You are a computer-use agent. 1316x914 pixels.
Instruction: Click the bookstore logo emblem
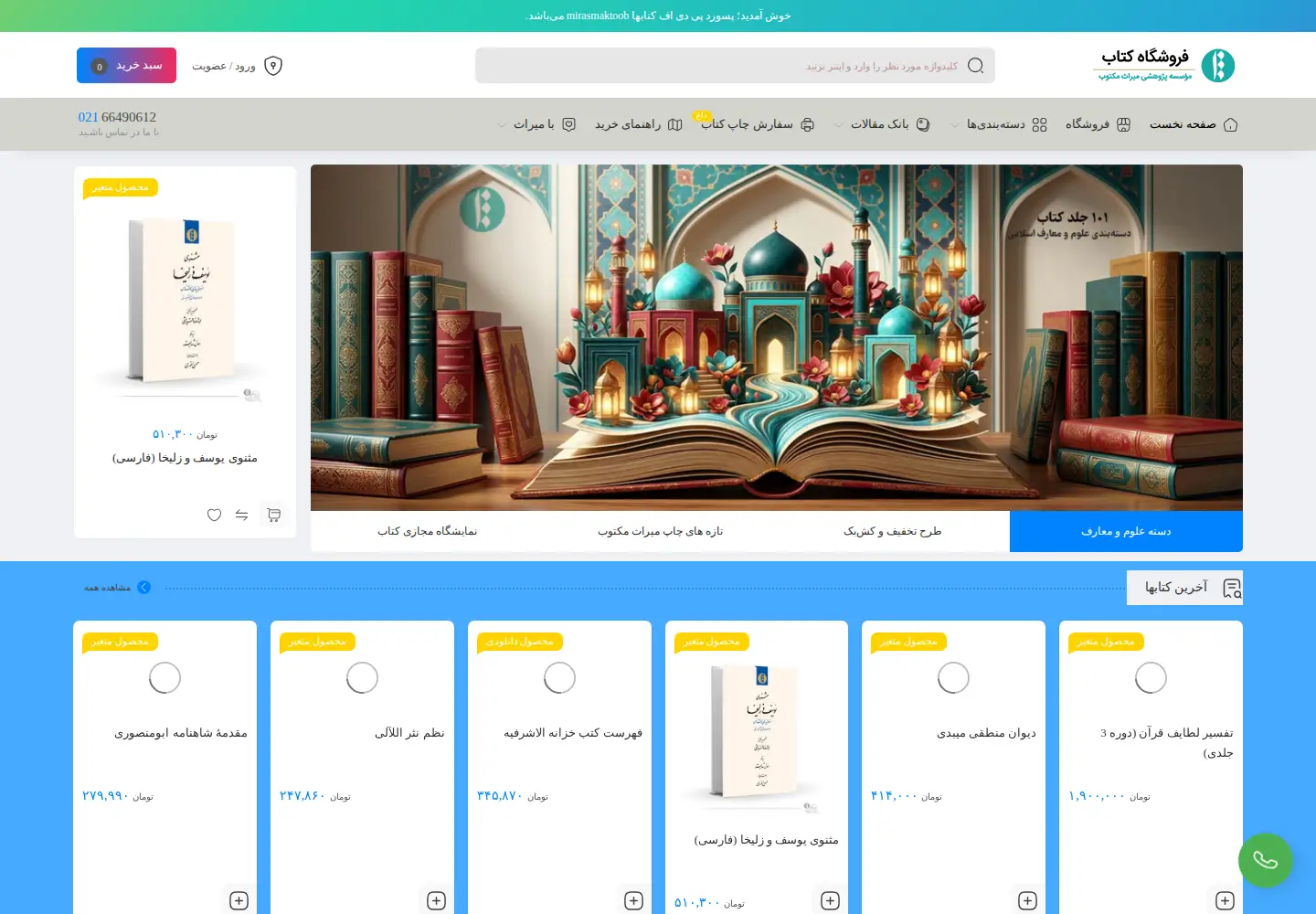tap(1217, 66)
